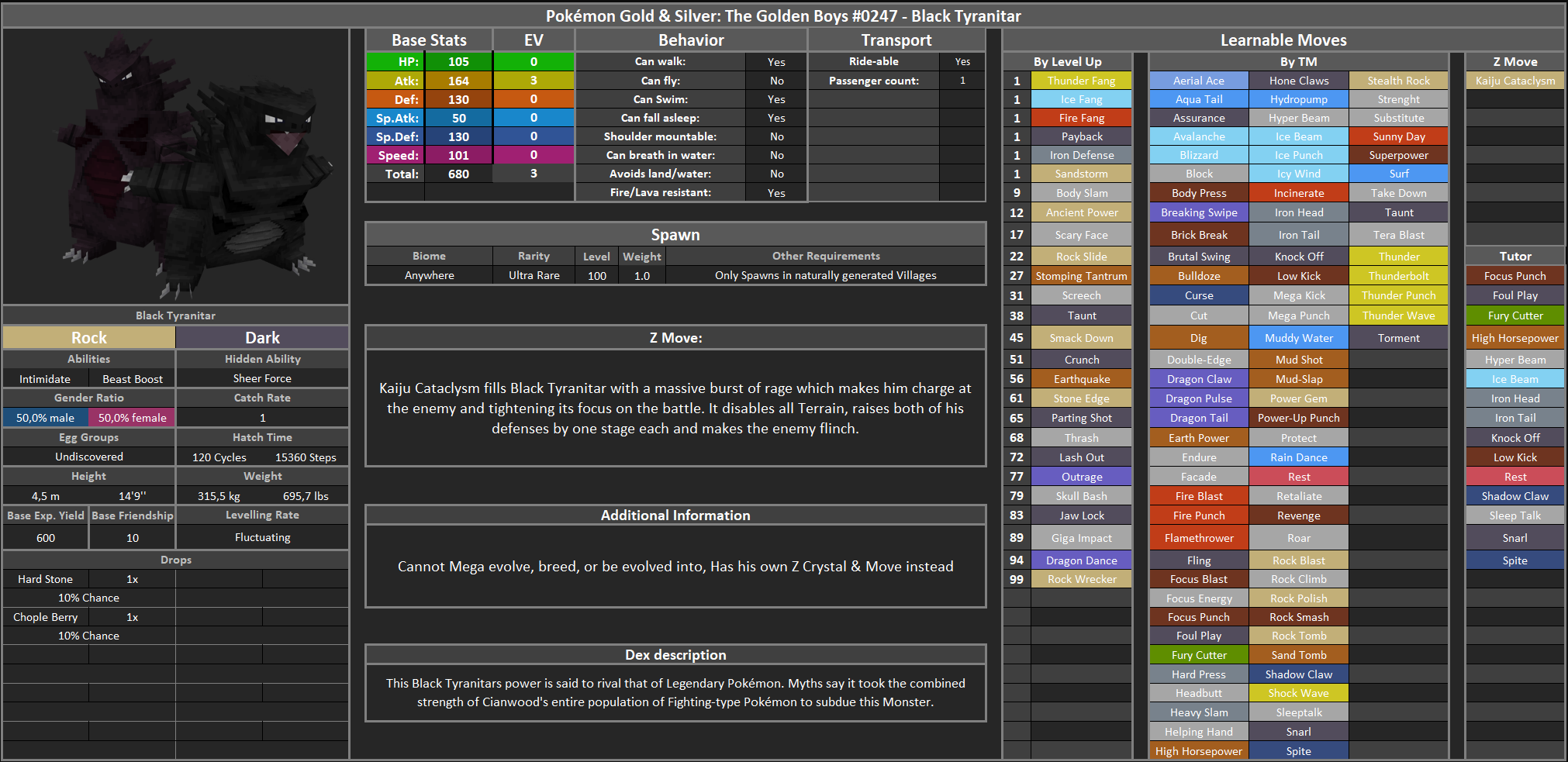Click the By TM column header
The height and width of the screenshot is (762, 1568).
point(1298,62)
